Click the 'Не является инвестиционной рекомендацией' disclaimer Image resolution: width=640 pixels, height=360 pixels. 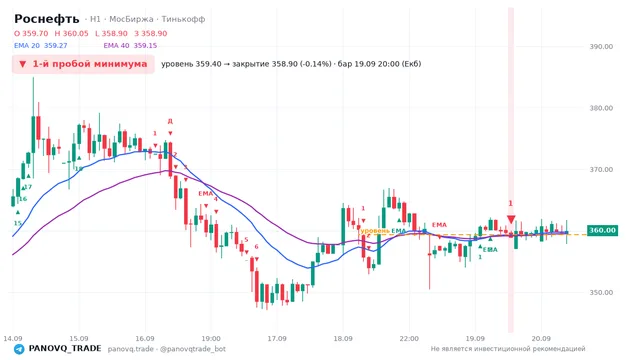[x=508, y=349]
